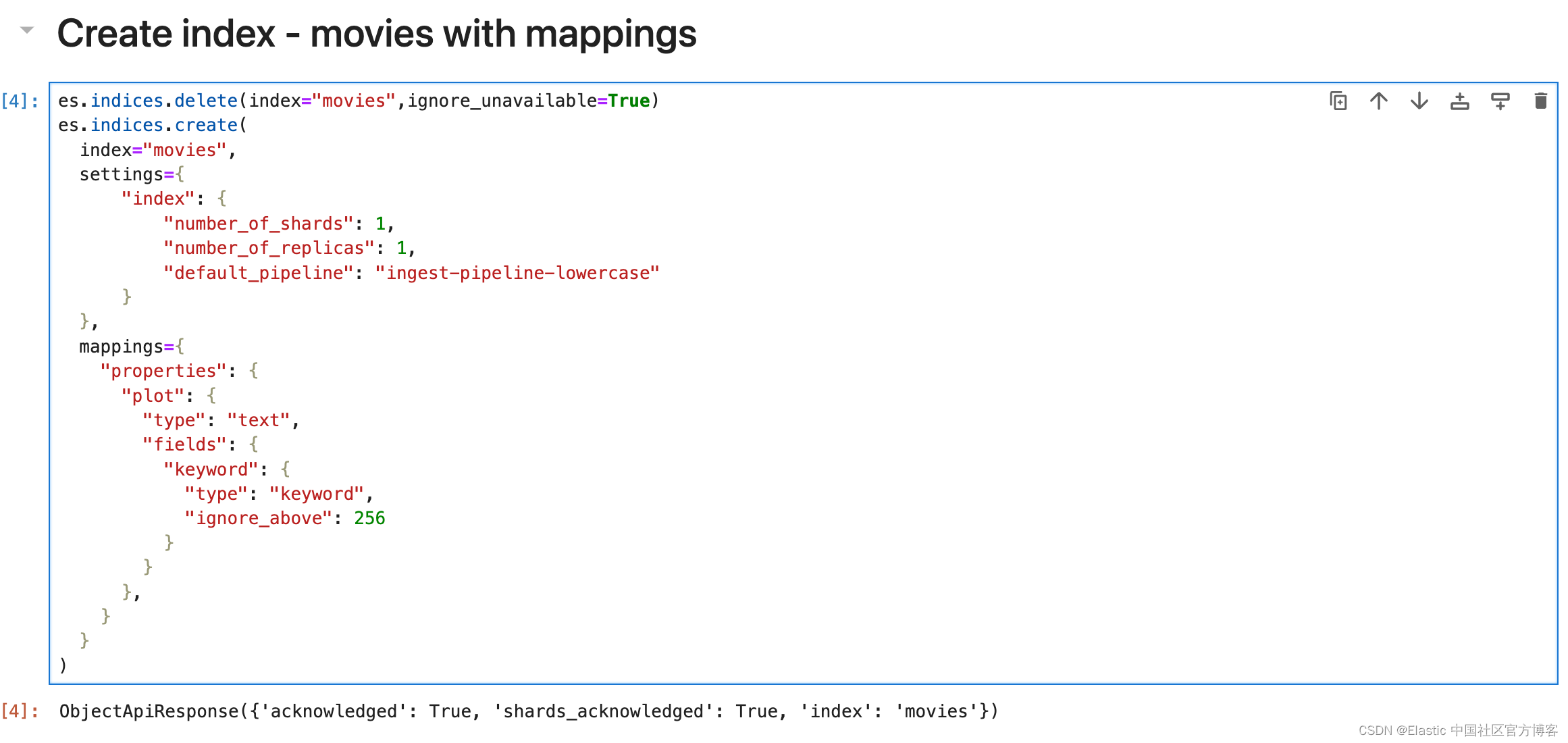The width and height of the screenshot is (1568, 743).
Task: Click the mappings={ line in code
Action: click(x=131, y=347)
